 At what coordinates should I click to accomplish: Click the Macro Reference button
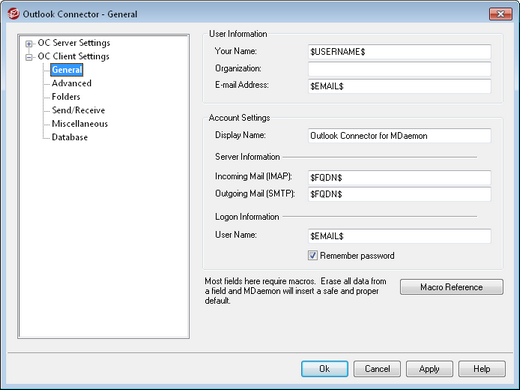(452, 287)
